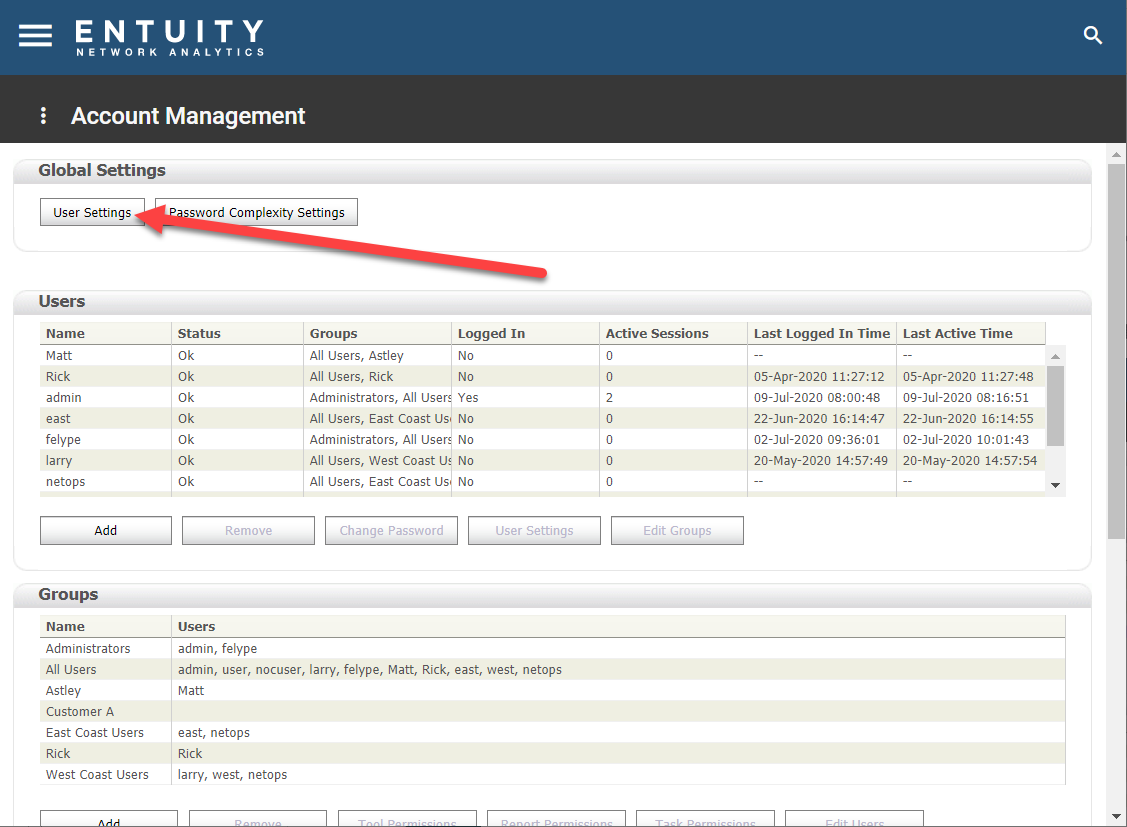The width and height of the screenshot is (1127, 827).
Task: Select user Rick in Users table
Action: pos(543,376)
